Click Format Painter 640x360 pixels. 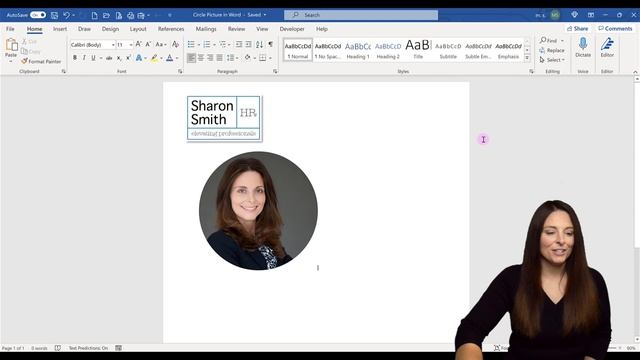click(x=41, y=61)
